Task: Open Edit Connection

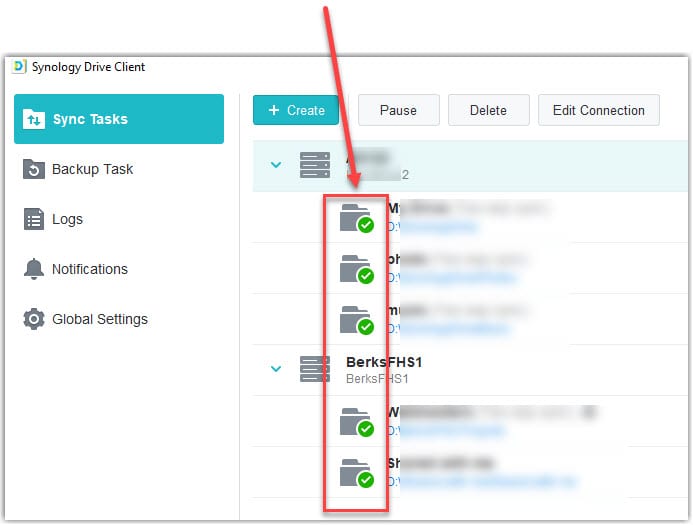Action: tap(598, 110)
